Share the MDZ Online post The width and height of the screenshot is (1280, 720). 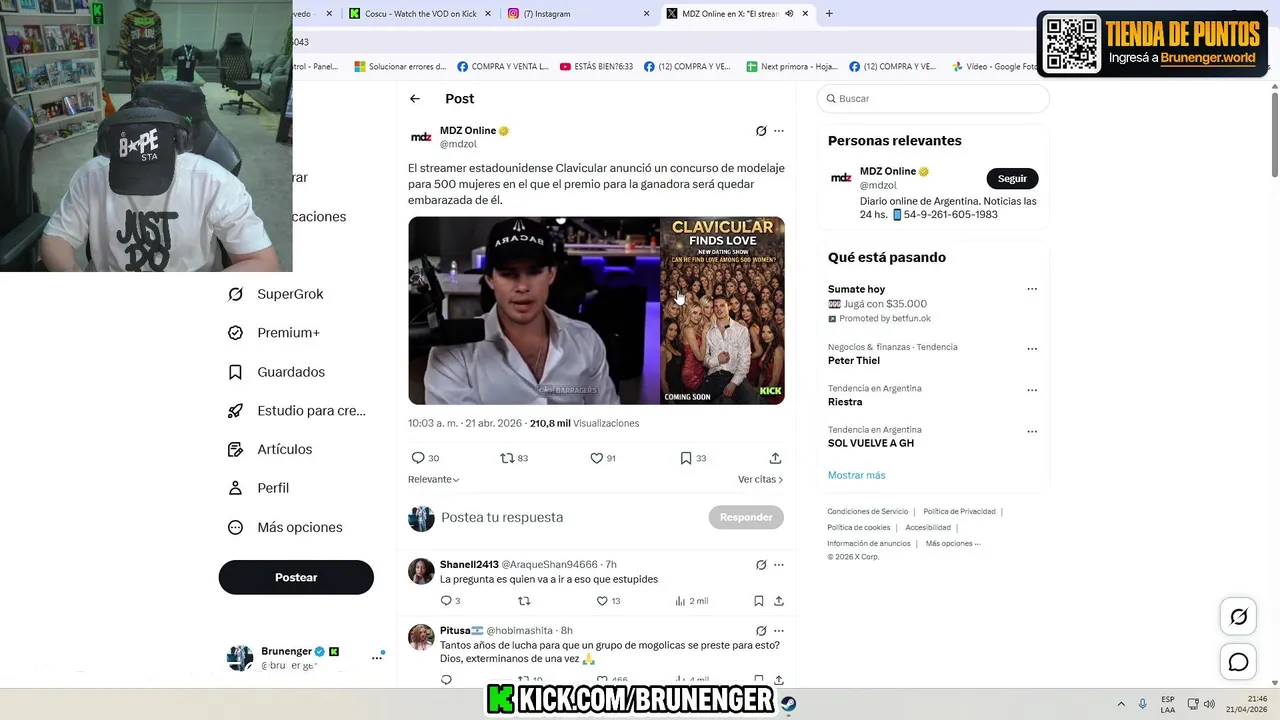[x=775, y=458]
